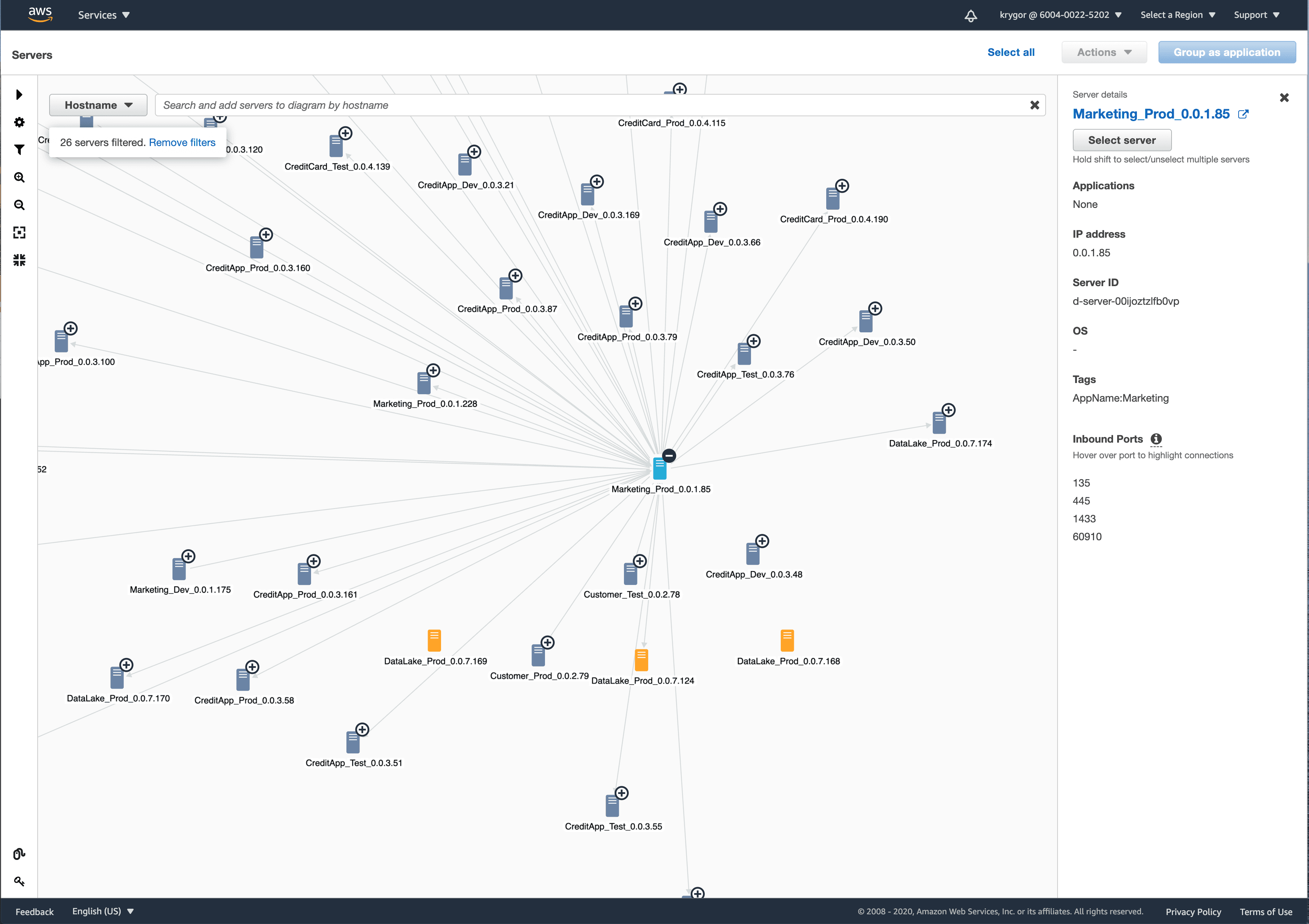Open the Actions dropdown
1309x924 pixels.
(x=1104, y=52)
